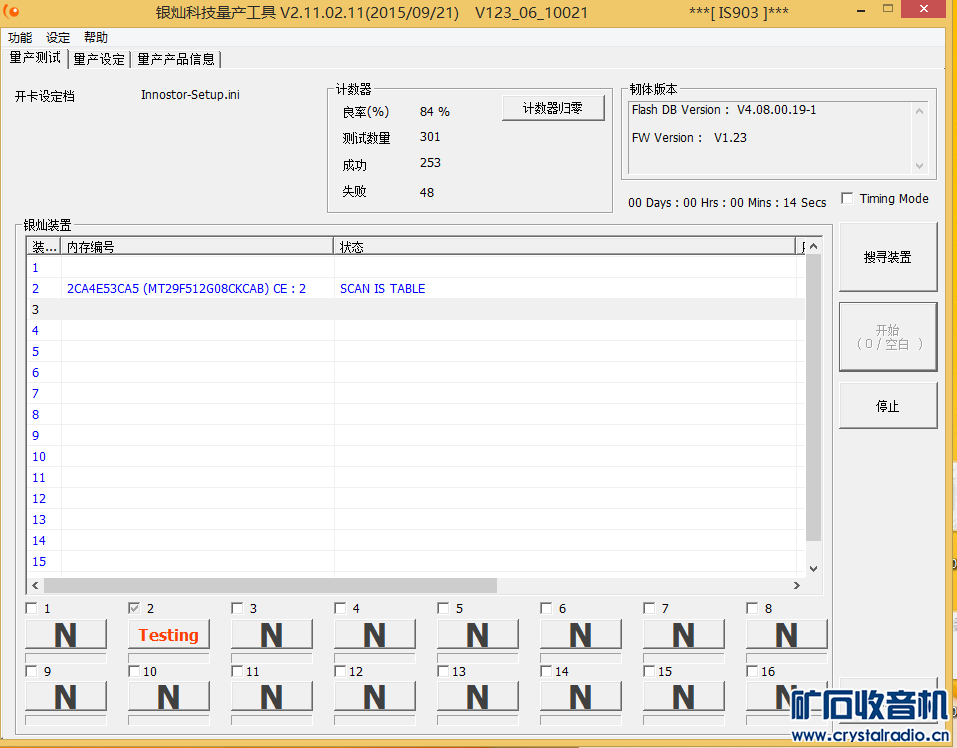Tick the checkbox for port 9
957x748 pixels.
click(31, 671)
